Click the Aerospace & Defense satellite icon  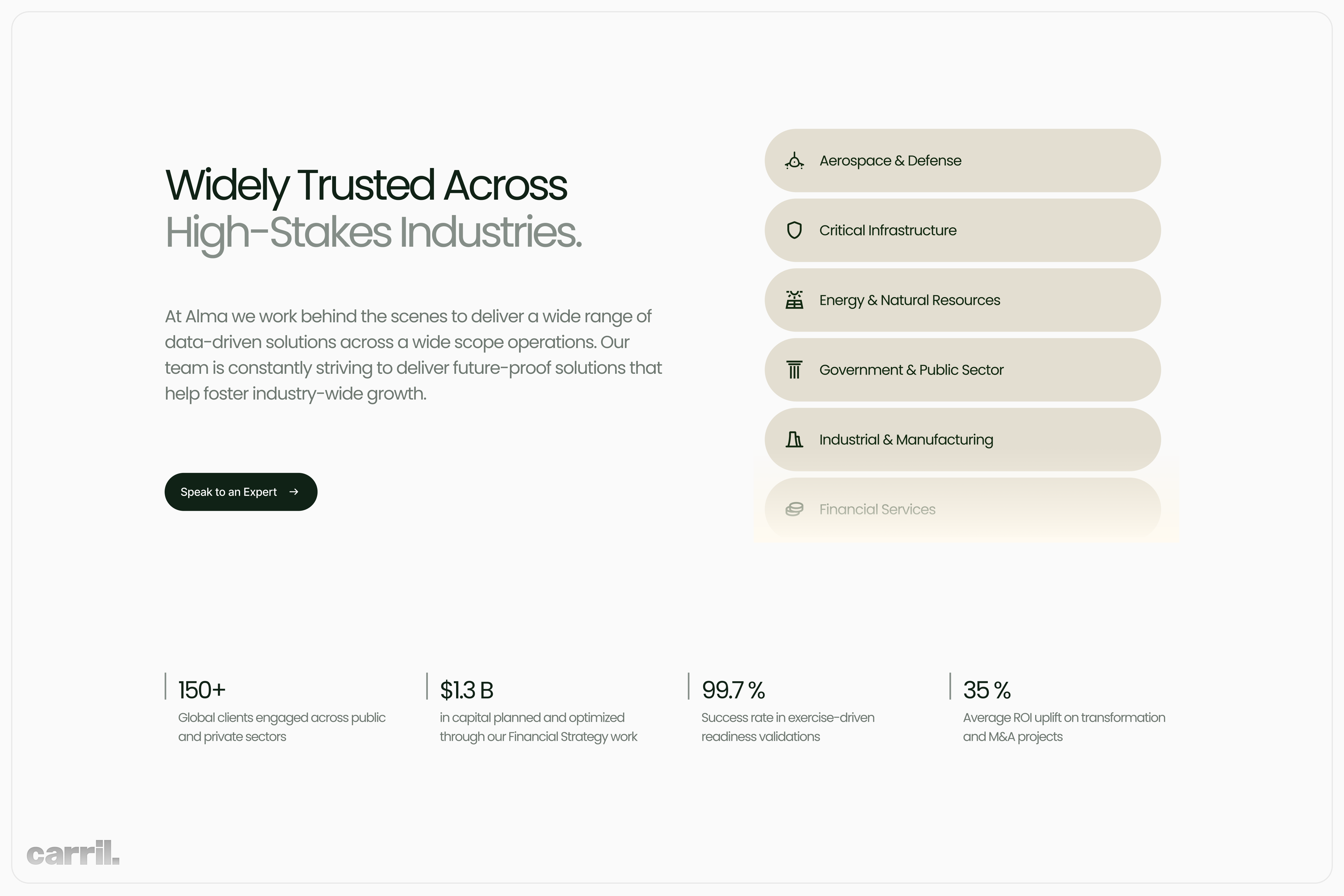[x=794, y=160]
